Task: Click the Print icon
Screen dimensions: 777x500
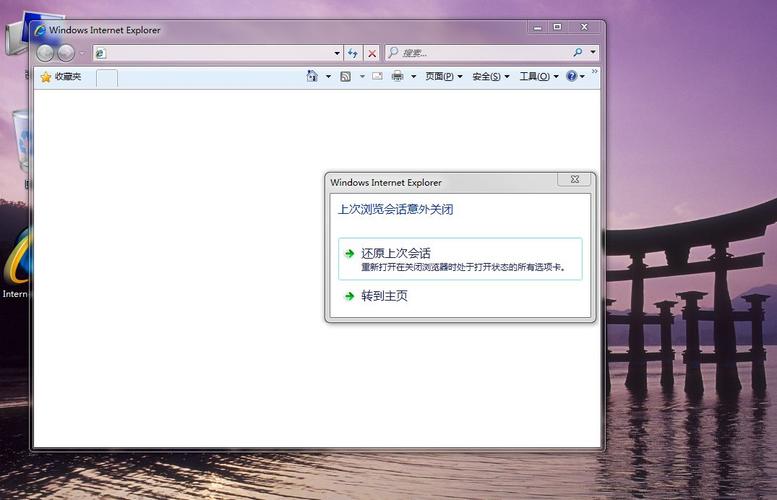Action: (x=397, y=76)
